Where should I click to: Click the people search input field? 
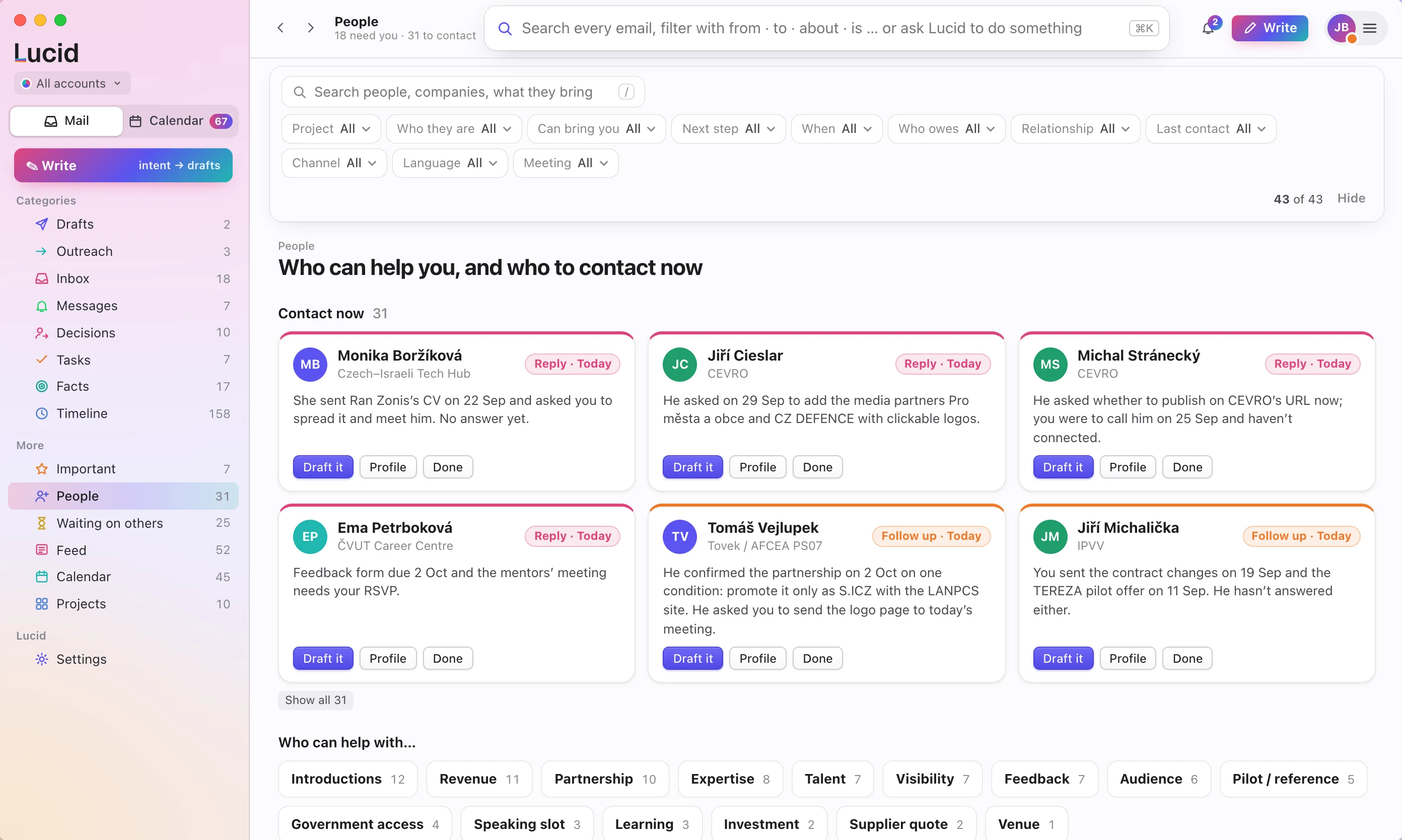463,92
